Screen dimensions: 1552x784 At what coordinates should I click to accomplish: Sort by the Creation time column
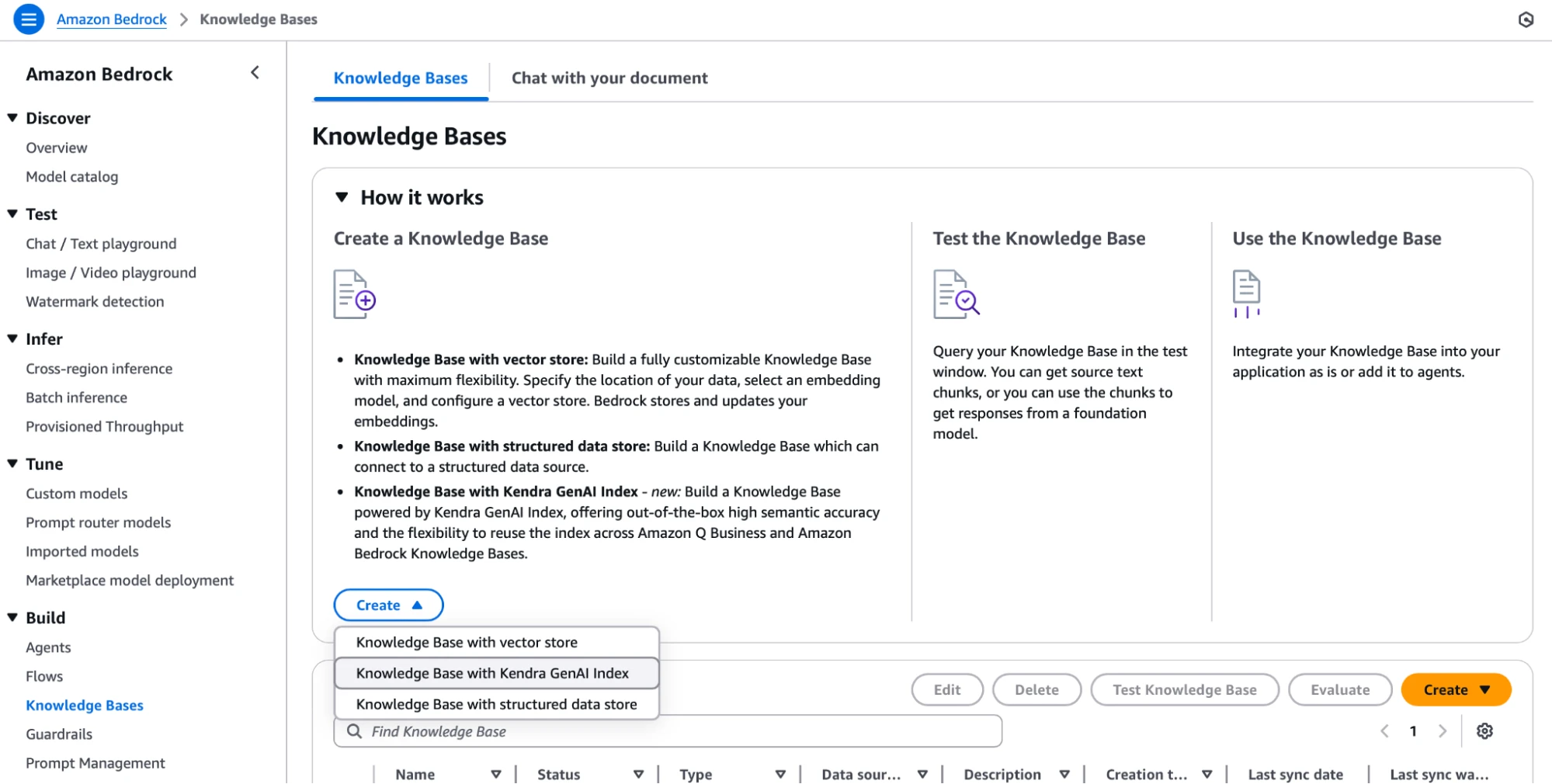click(1207, 774)
